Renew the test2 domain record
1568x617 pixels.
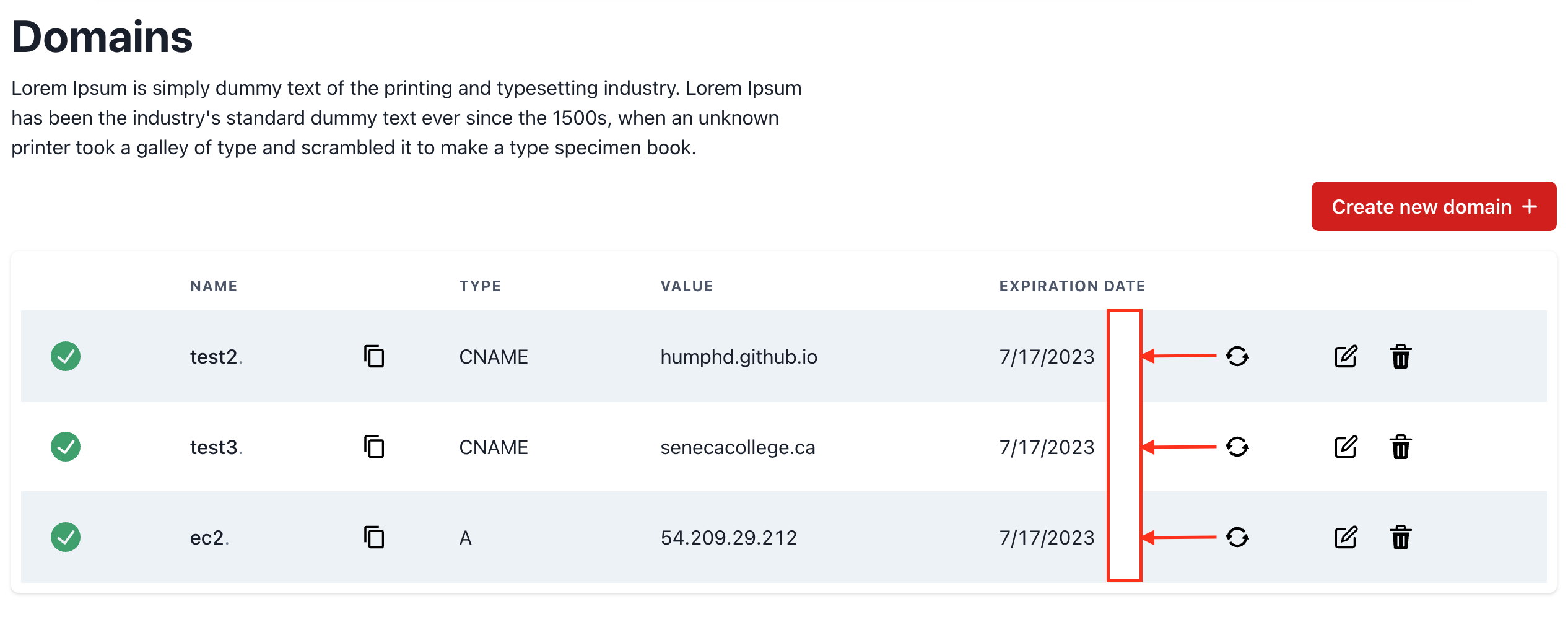[1237, 357]
